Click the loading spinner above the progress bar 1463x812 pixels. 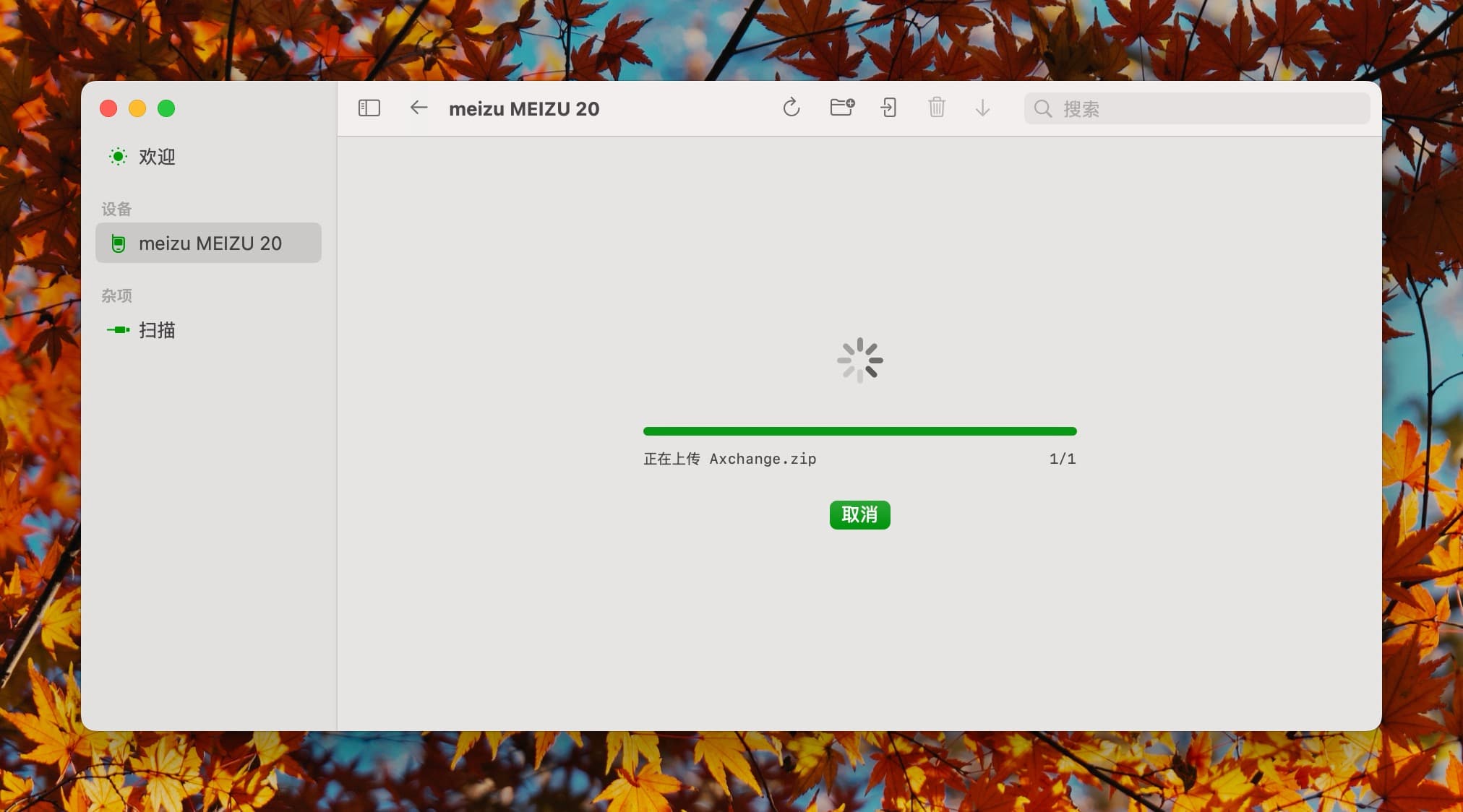(x=859, y=360)
